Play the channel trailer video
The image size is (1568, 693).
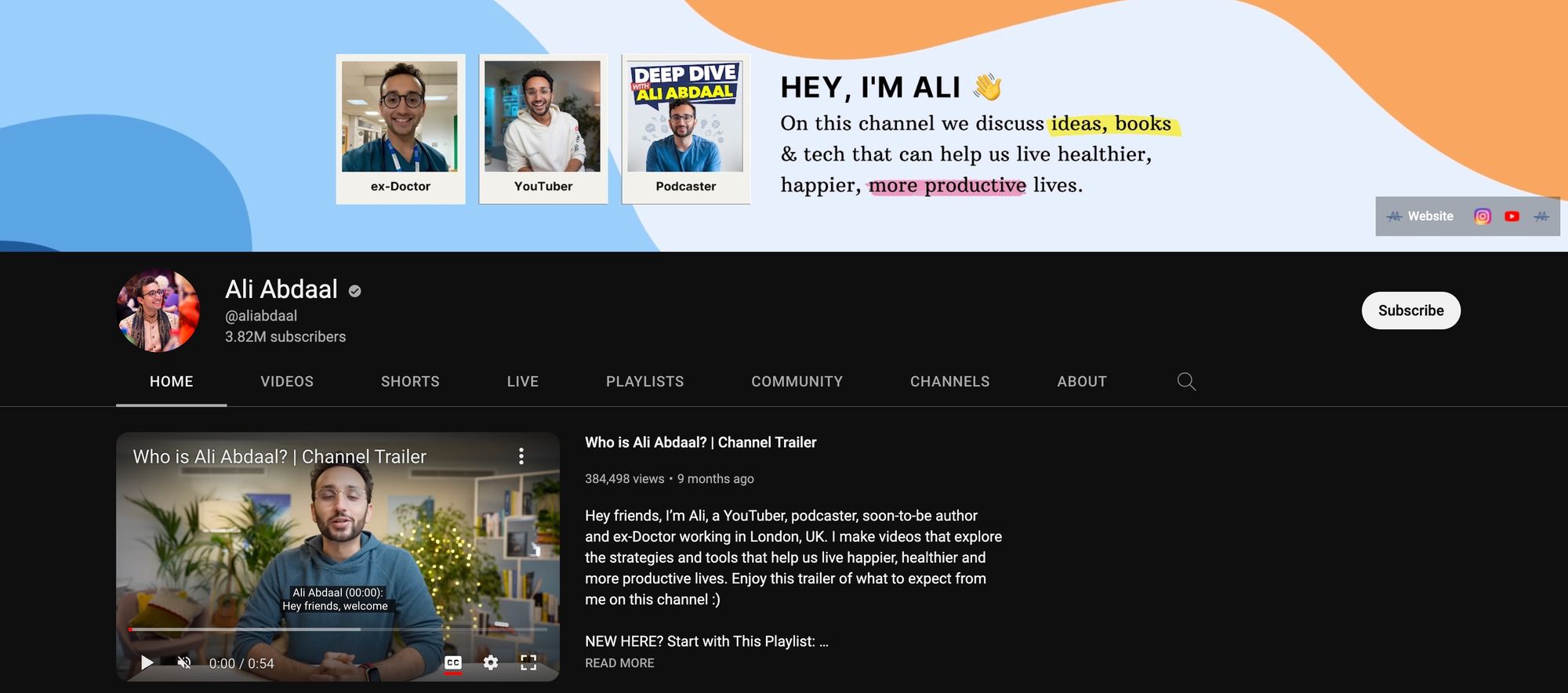coord(147,663)
